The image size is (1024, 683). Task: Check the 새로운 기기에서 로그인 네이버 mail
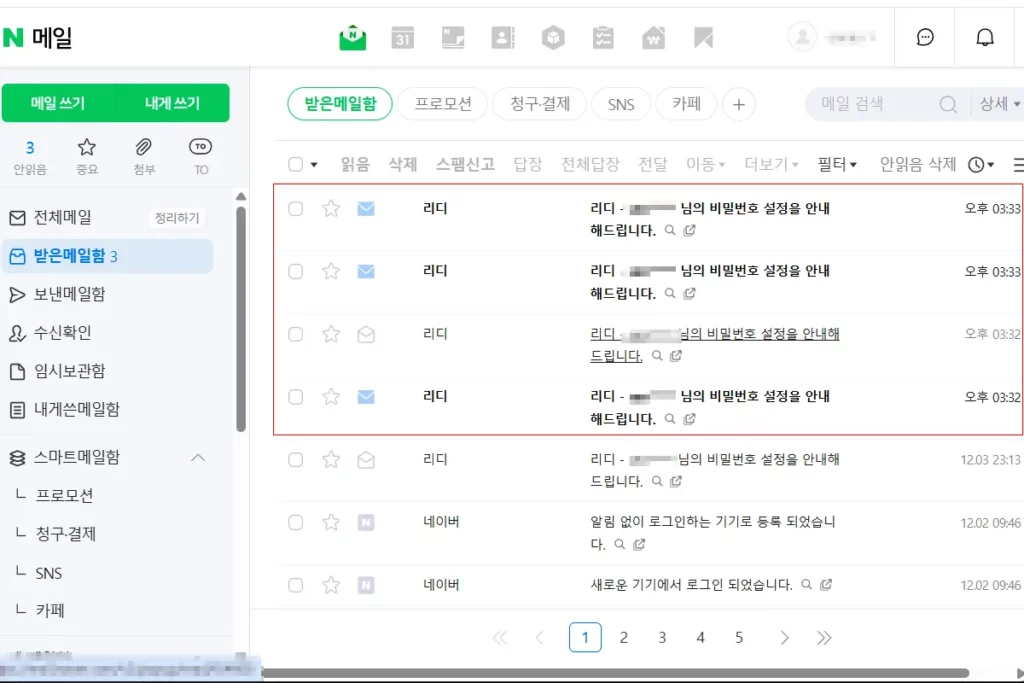tap(296, 584)
